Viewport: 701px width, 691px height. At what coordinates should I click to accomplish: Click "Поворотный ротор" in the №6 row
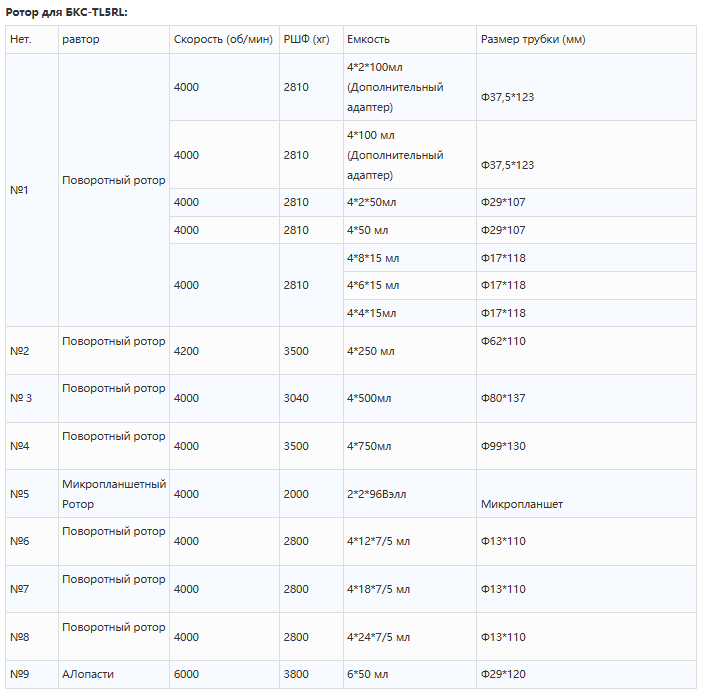[x=114, y=531]
